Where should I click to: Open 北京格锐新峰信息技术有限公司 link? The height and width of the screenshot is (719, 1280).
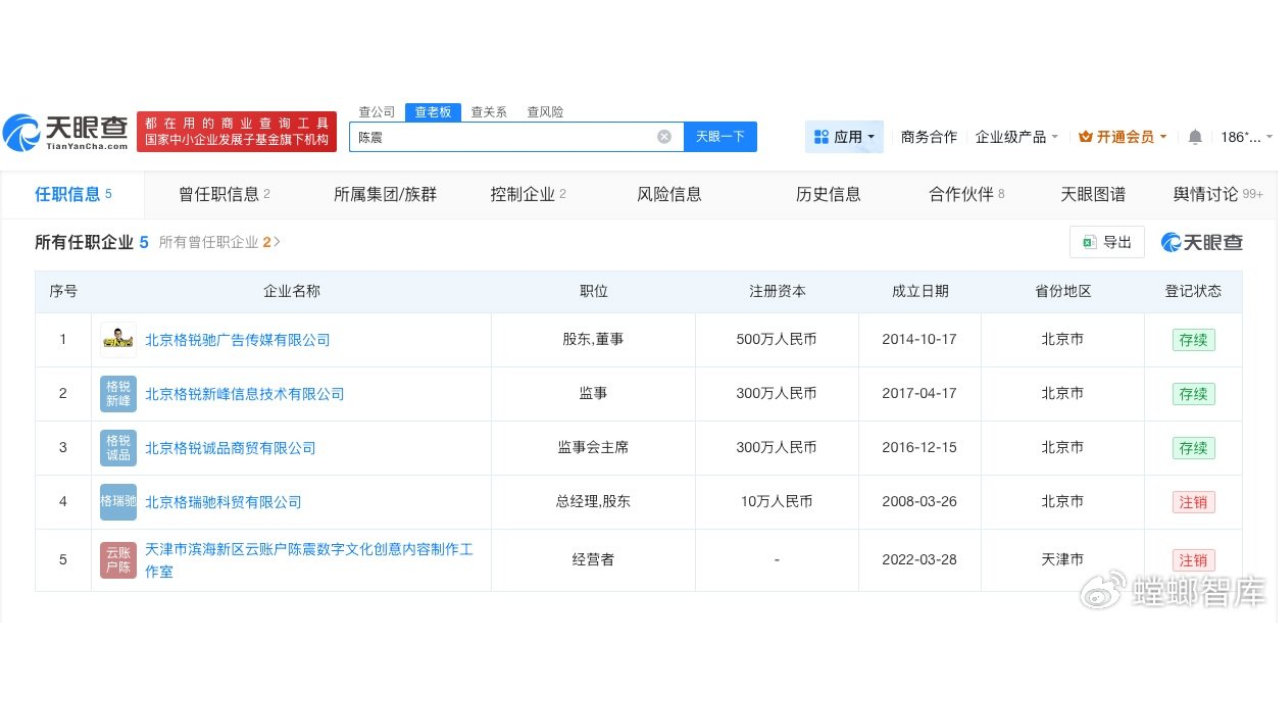tap(244, 394)
